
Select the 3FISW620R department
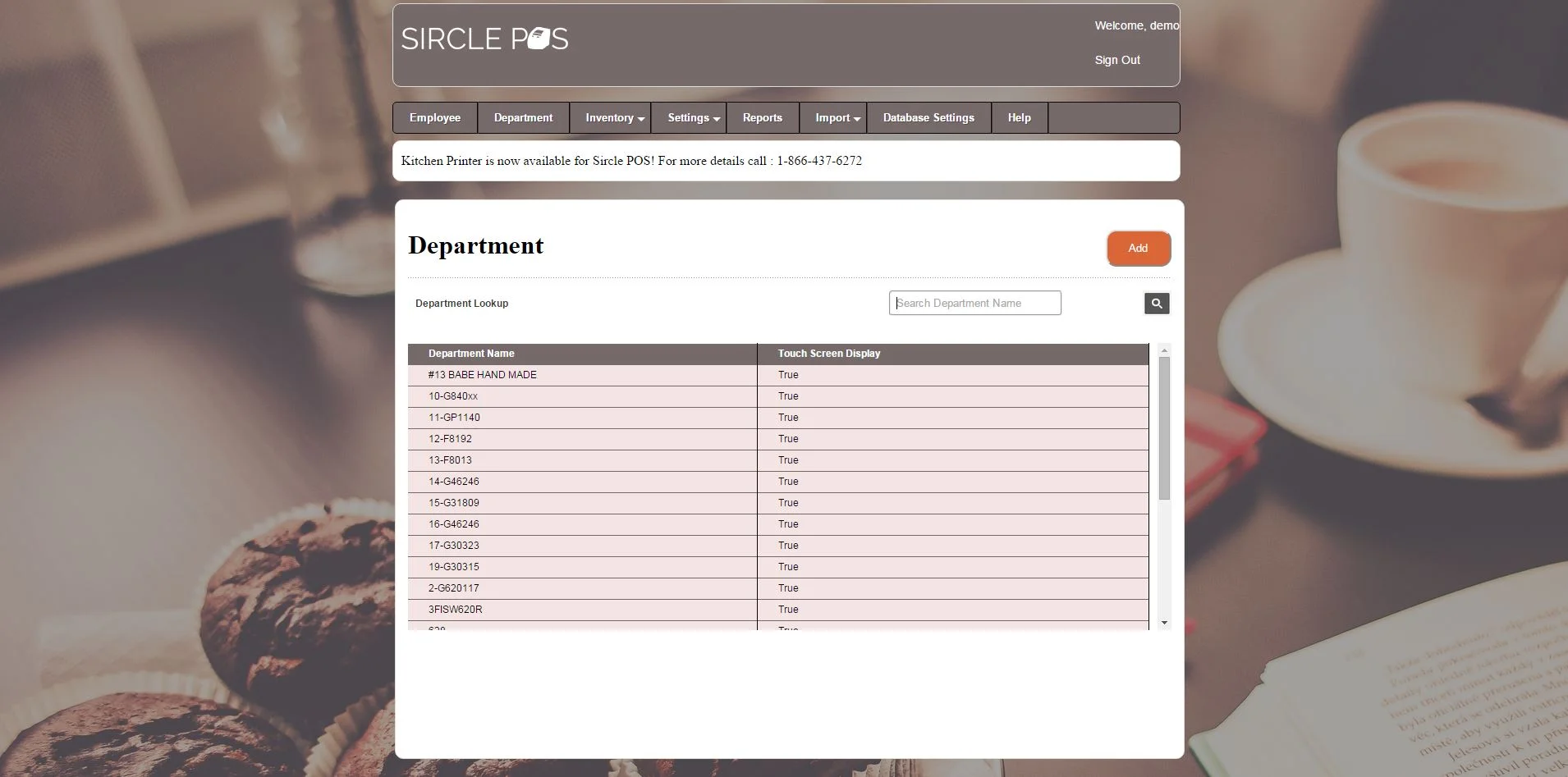pyautogui.click(x=456, y=610)
